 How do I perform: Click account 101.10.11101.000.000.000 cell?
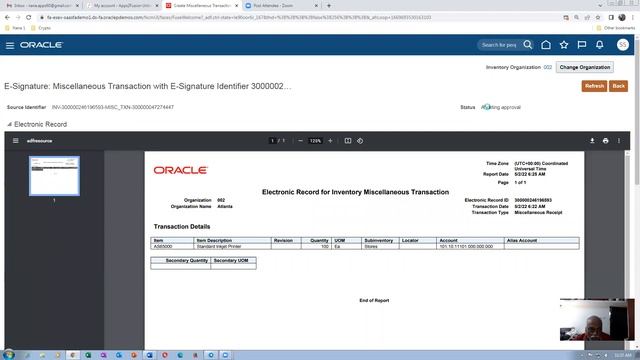[470, 247]
